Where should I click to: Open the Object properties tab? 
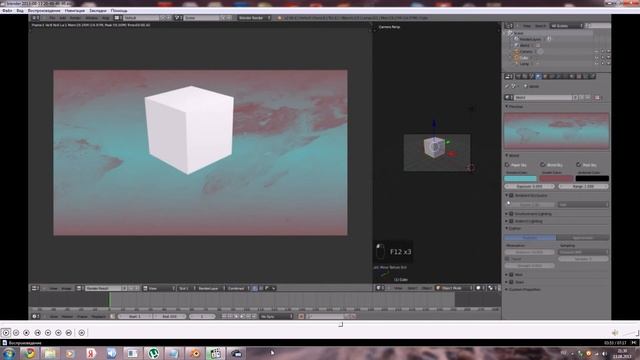(x=544, y=76)
